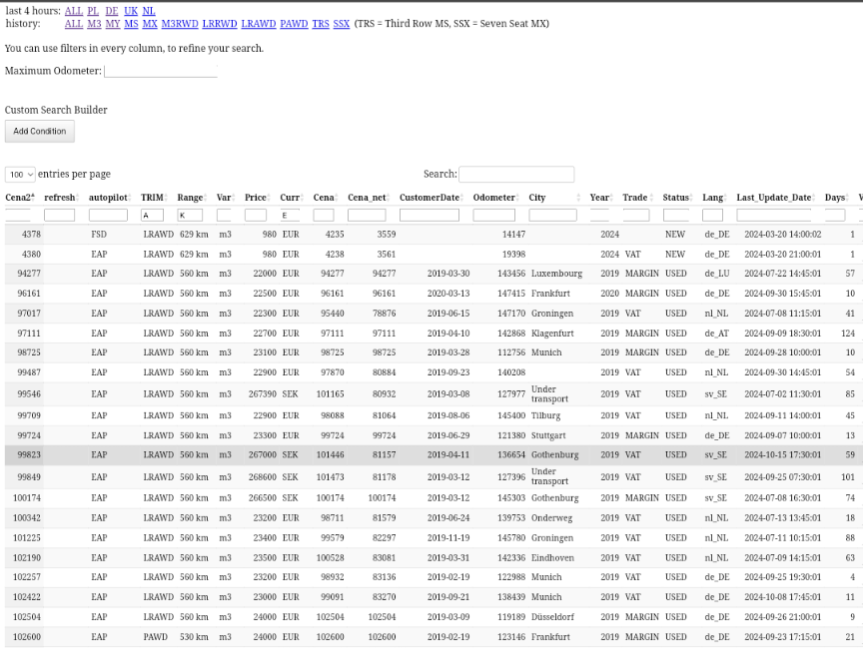The width and height of the screenshot is (863, 648).
Task: Sort table by refresh column header
Action: click(x=59, y=198)
